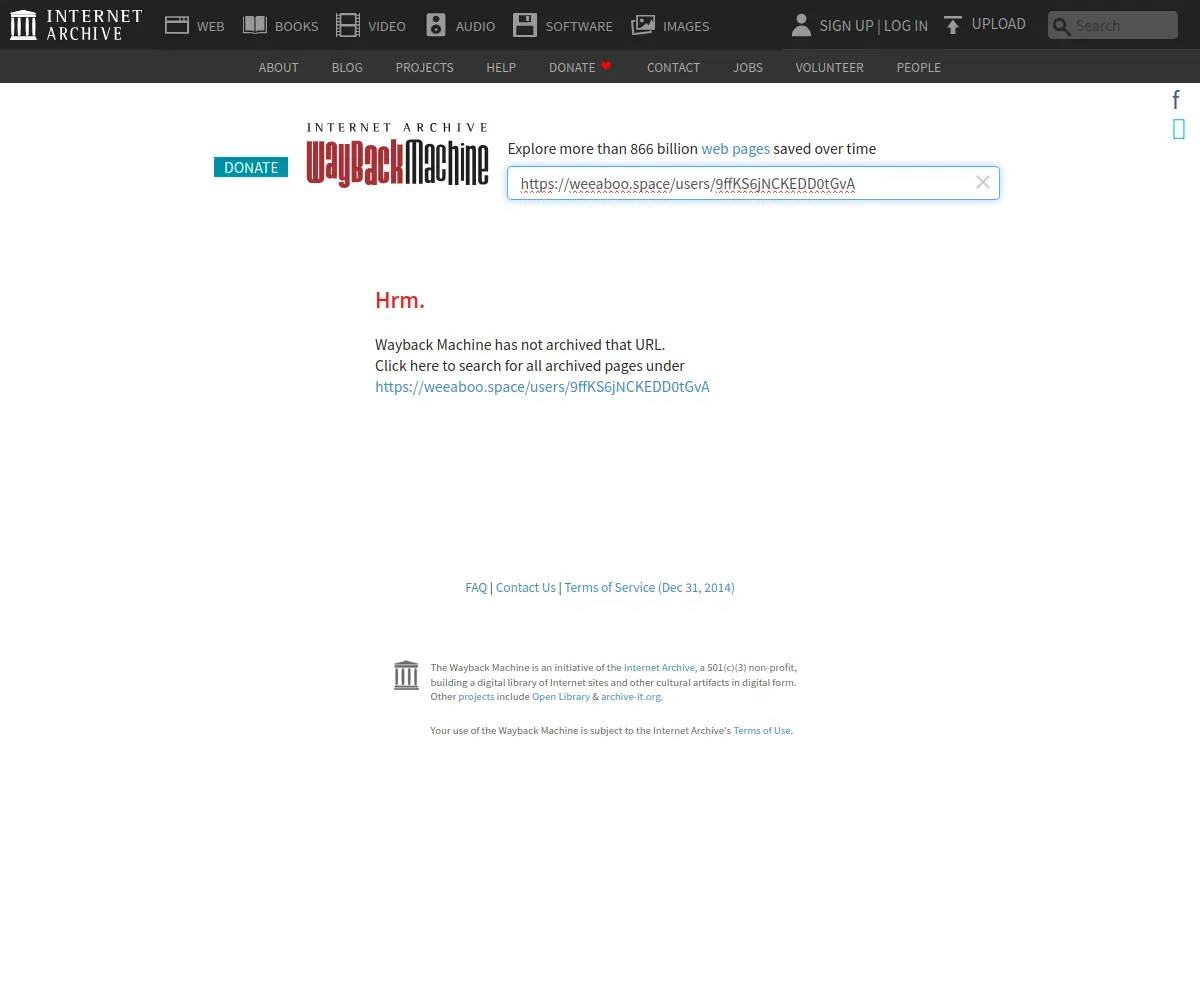This screenshot has height=1000, width=1200.
Task: Click the magnifier icon in Search
Action: 1062,26
